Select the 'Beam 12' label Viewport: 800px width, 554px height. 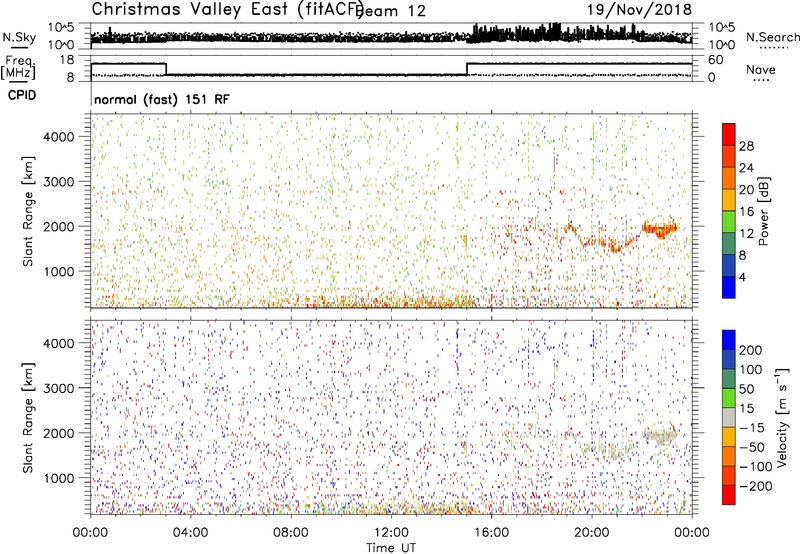[x=390, y=11]
